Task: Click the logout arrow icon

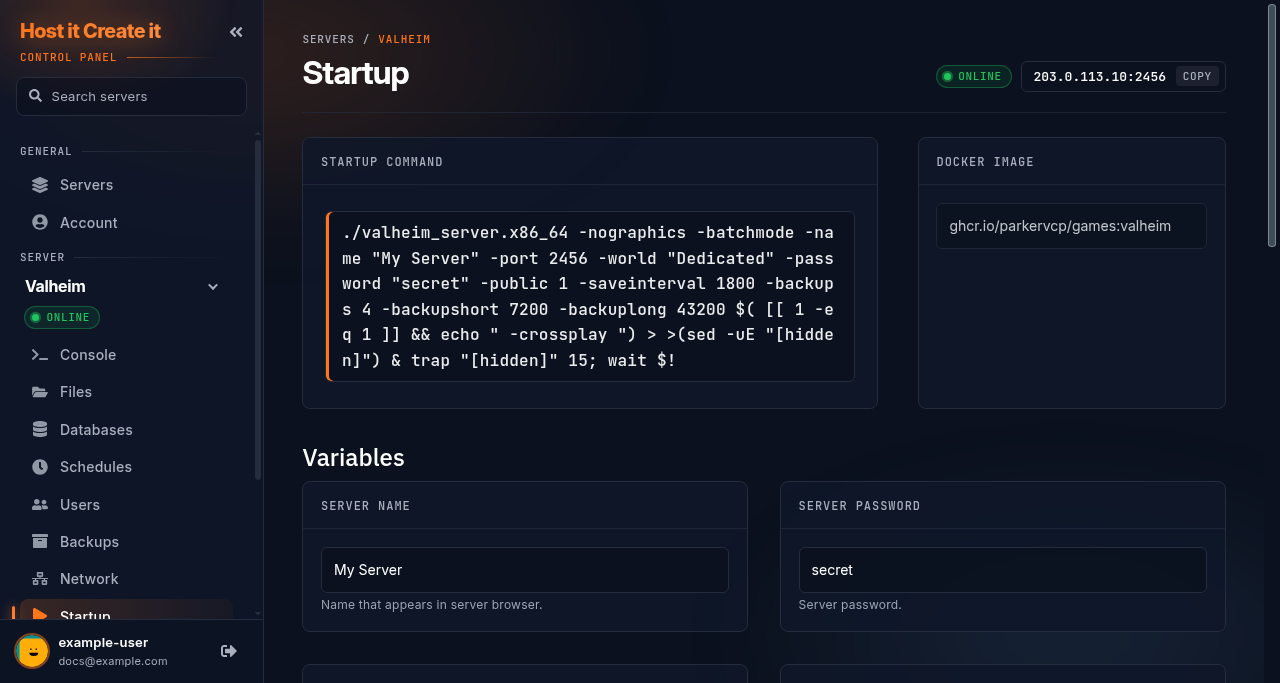Action: coord(229,651)
